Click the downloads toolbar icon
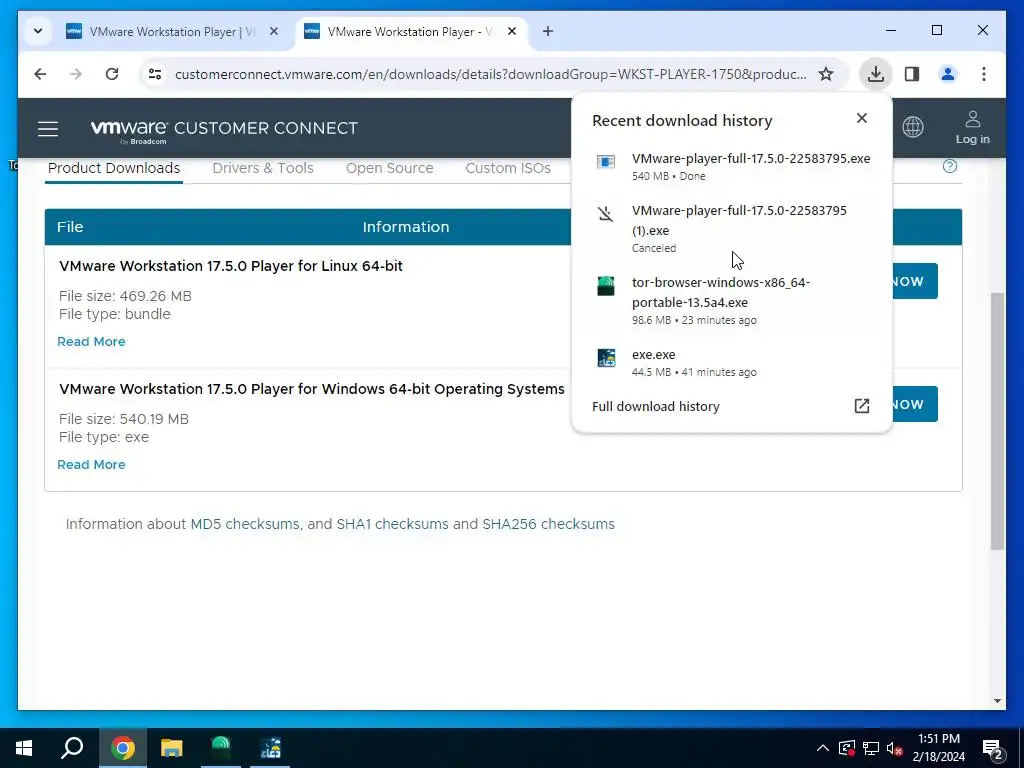This screenshot has height=768, width=1024. point(875,74)
